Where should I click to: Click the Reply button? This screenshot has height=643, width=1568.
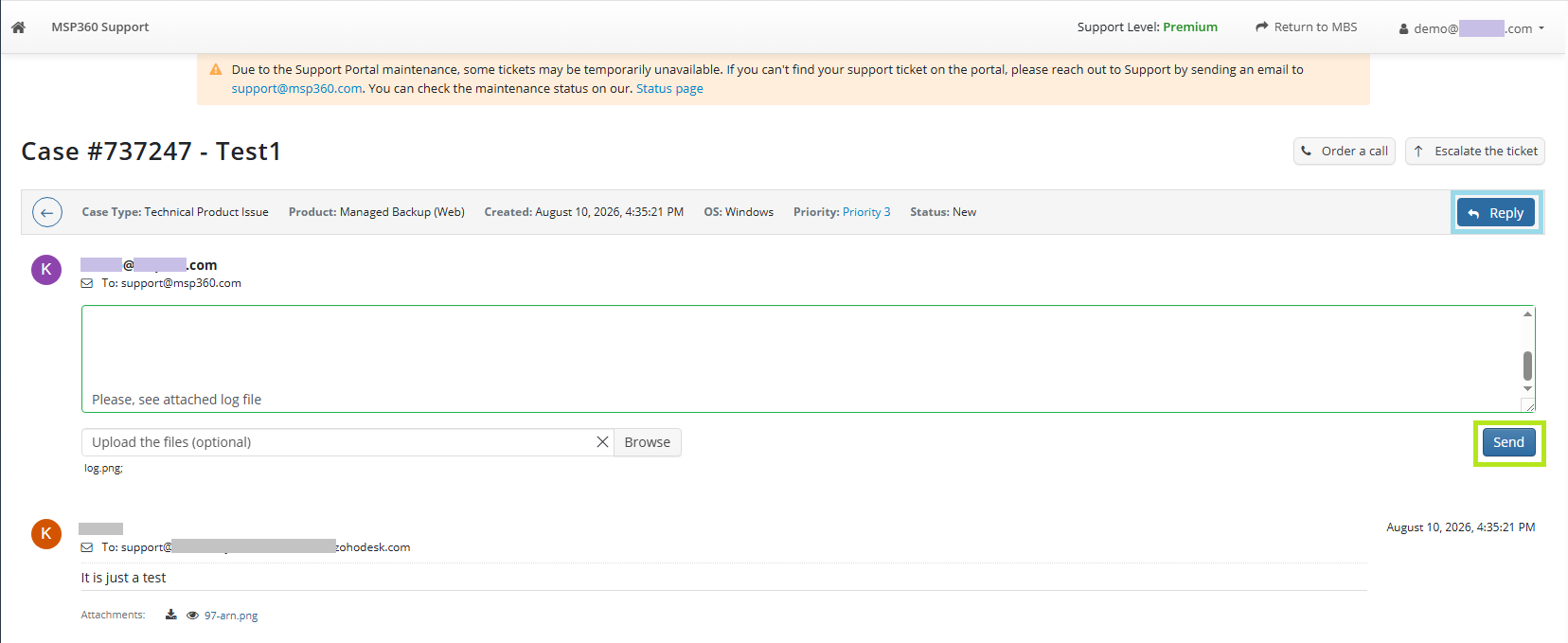point(1496,213)
